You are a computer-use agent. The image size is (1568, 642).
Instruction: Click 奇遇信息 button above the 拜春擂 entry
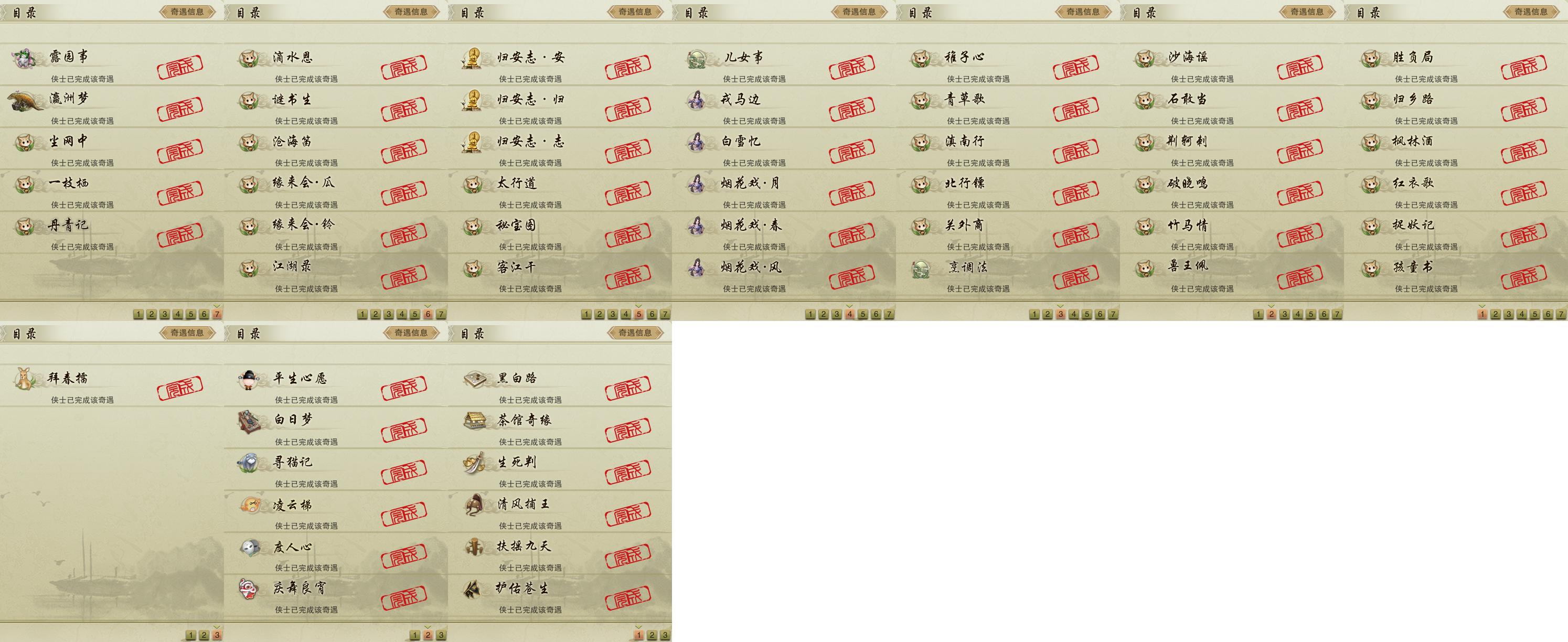187,333
